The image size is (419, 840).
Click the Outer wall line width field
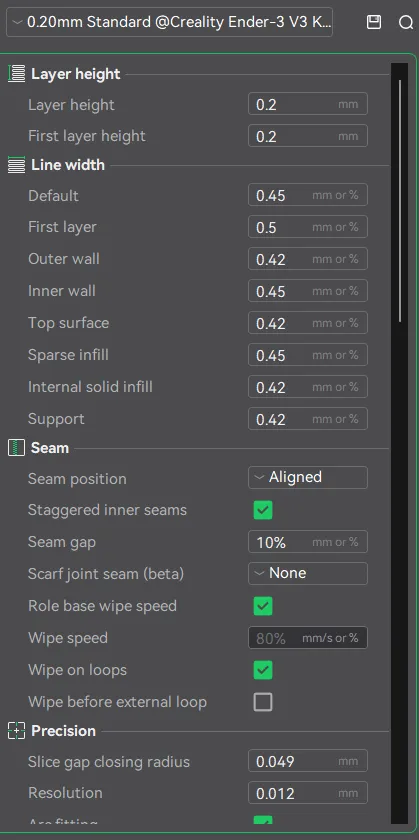click(308, 259)
